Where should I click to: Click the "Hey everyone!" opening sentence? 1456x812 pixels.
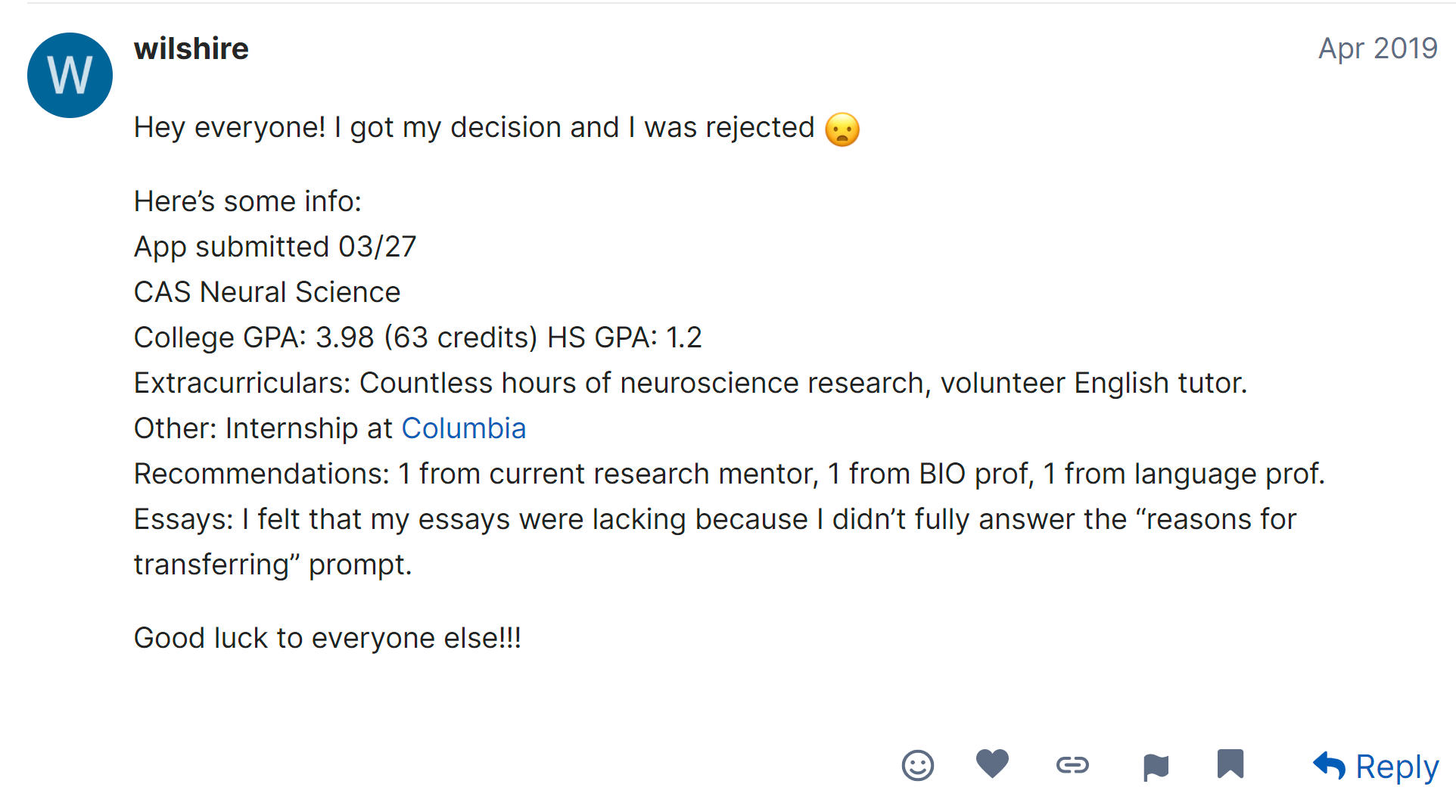pos(474,128)
